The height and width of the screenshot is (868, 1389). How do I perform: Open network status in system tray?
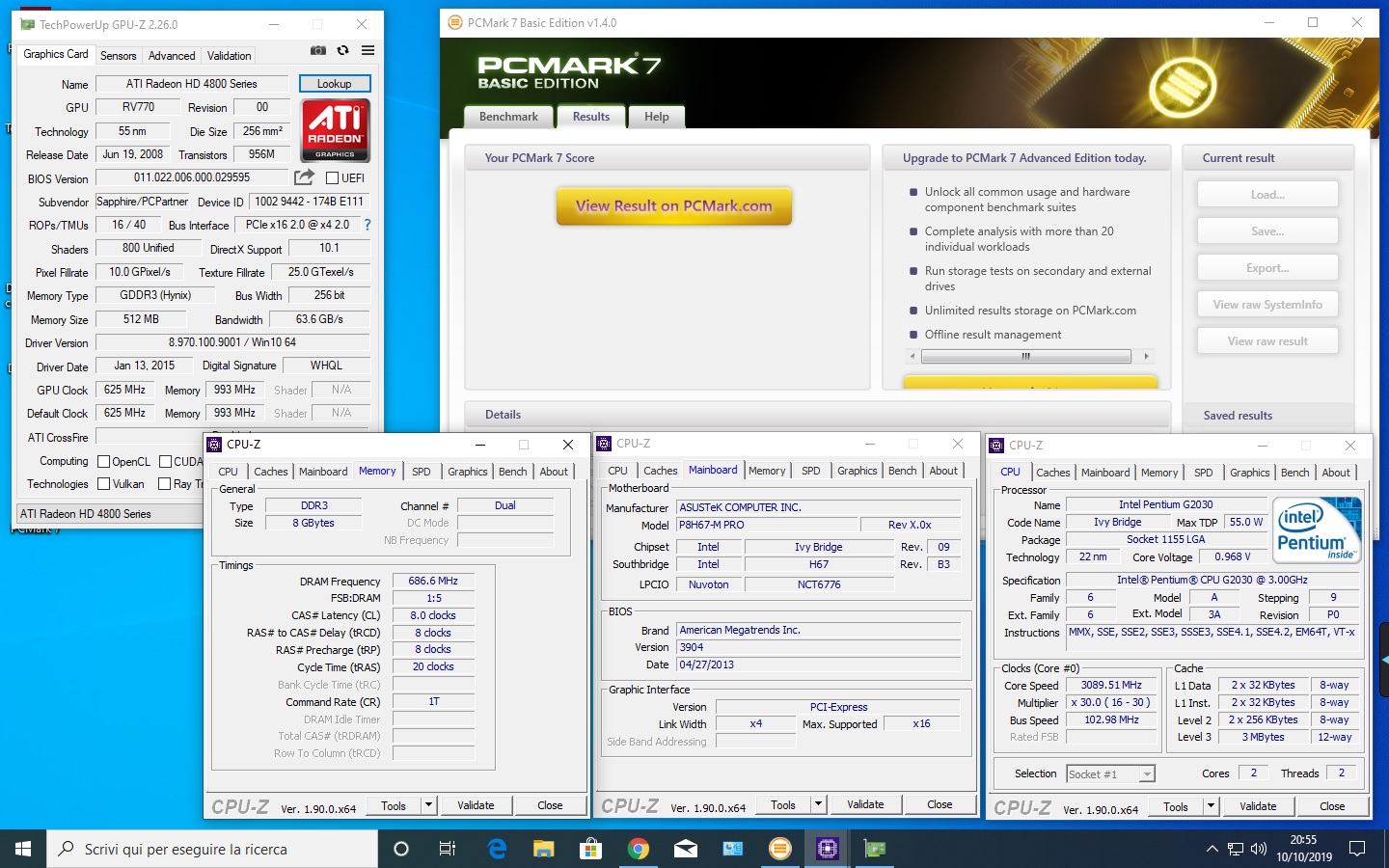[x=1236, y=849]
